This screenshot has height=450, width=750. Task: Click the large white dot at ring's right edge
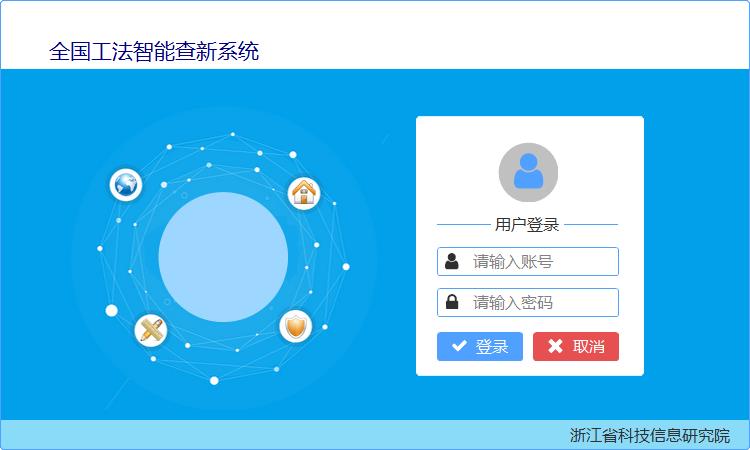[346, 266]
